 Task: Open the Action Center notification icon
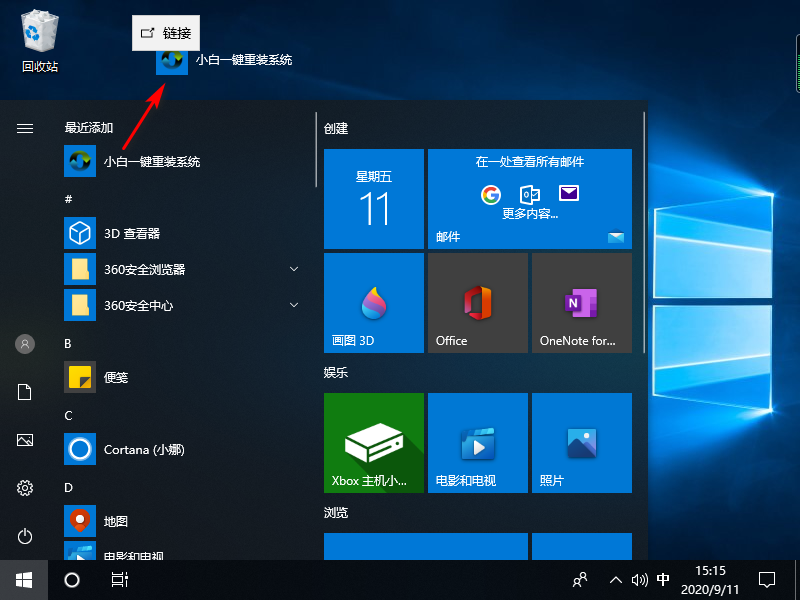[767, 580]
